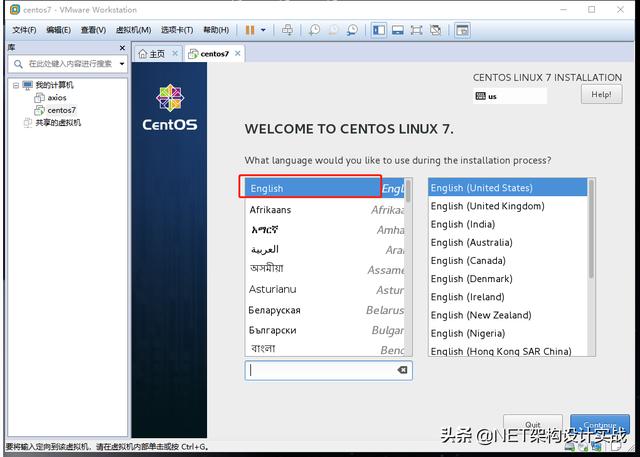Open the 文件(F) menu
The height and width of the screenshot is (457, 640).
tap(24, 30)
